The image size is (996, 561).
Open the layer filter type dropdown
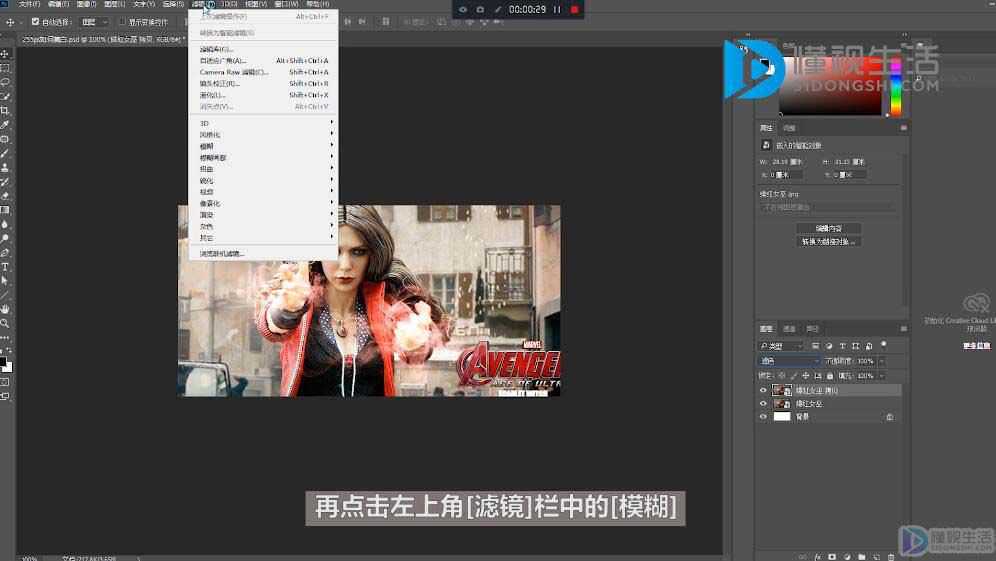[781, 346]
